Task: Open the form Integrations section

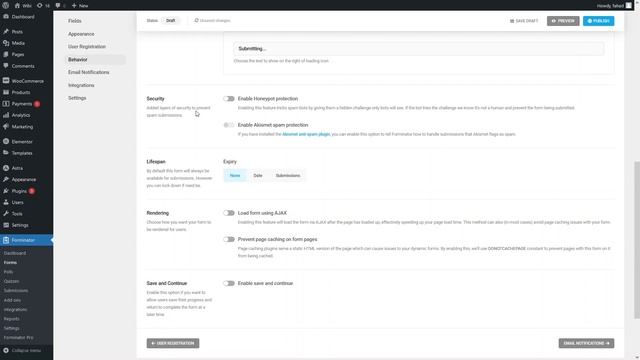Action: 81,85
